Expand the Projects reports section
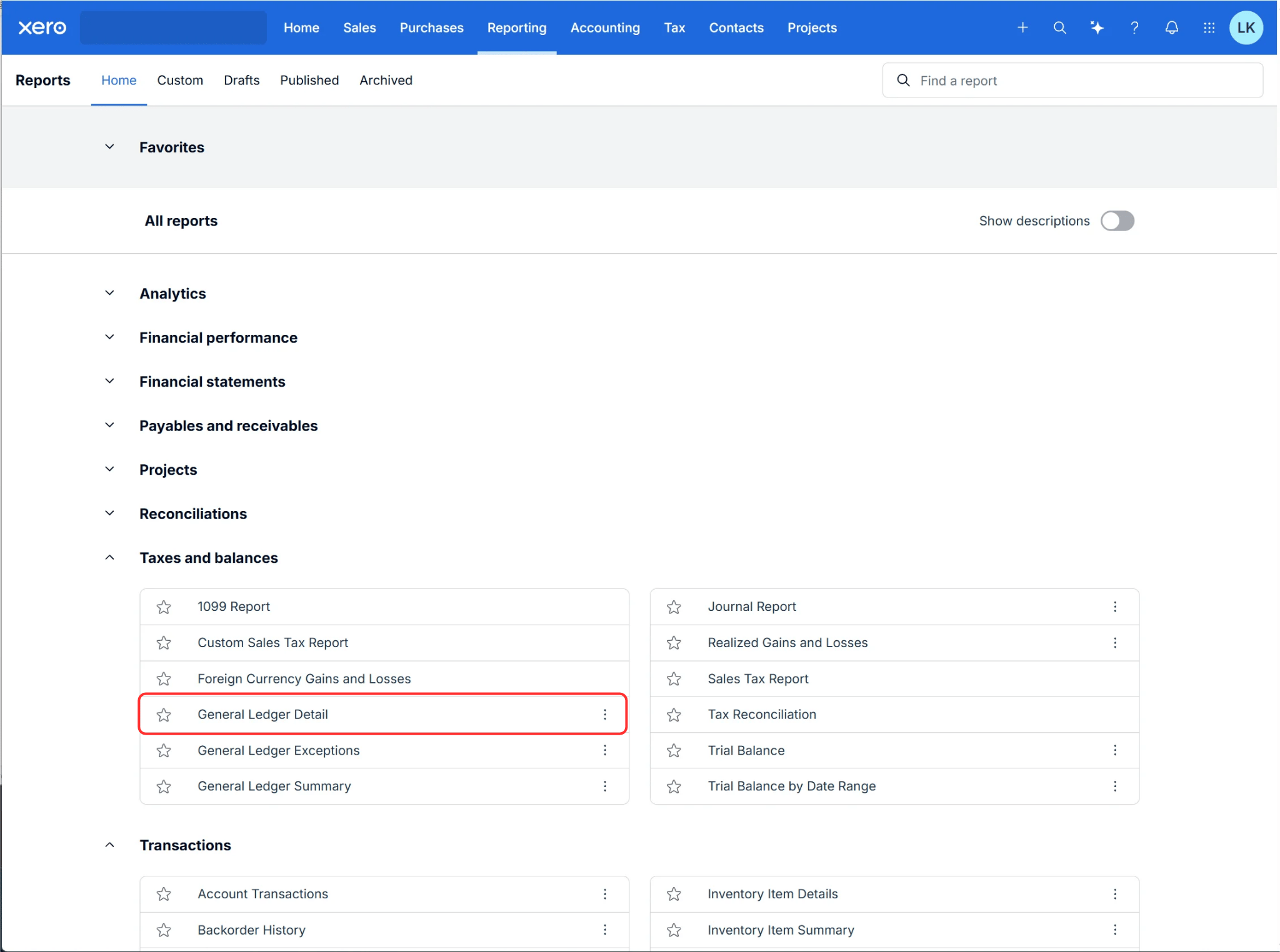 [x=109, y=469]
